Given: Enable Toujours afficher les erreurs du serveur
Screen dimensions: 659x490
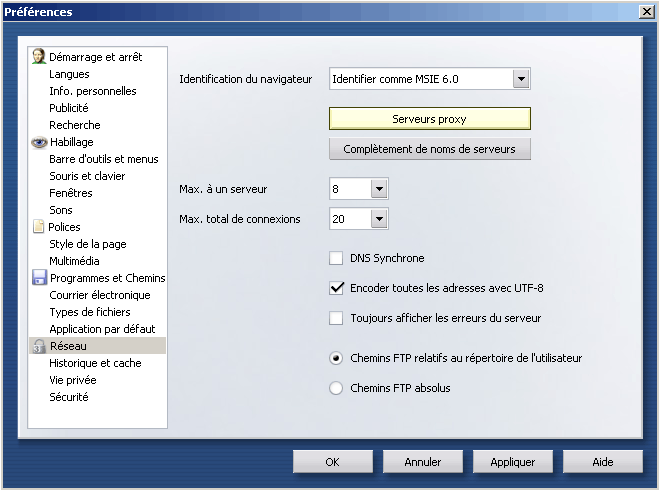Looking at the screenshot, I should coord(336,318).
